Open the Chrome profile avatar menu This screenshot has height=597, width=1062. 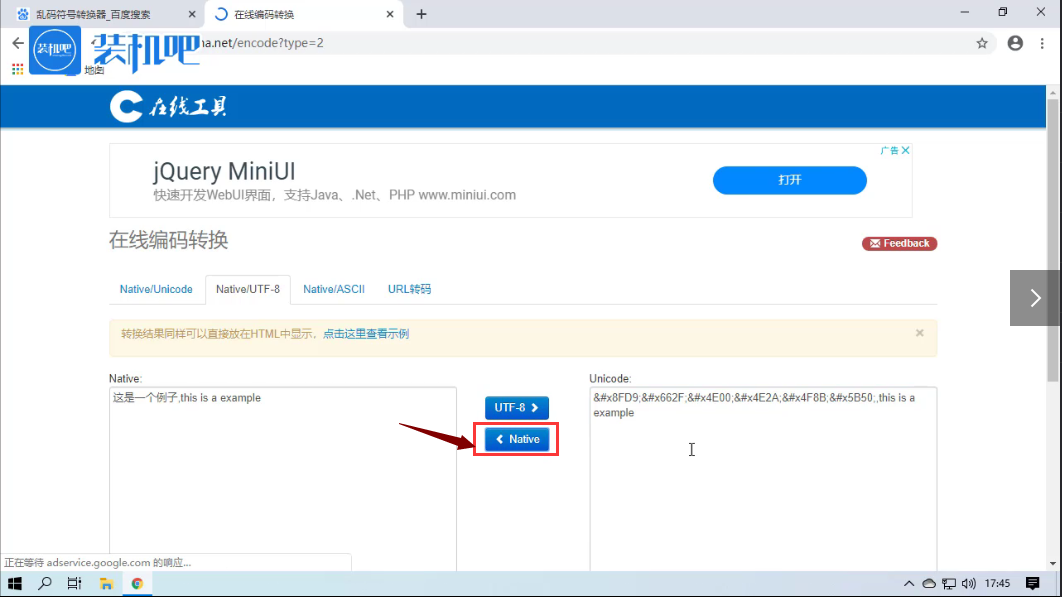click(1015, 43)
